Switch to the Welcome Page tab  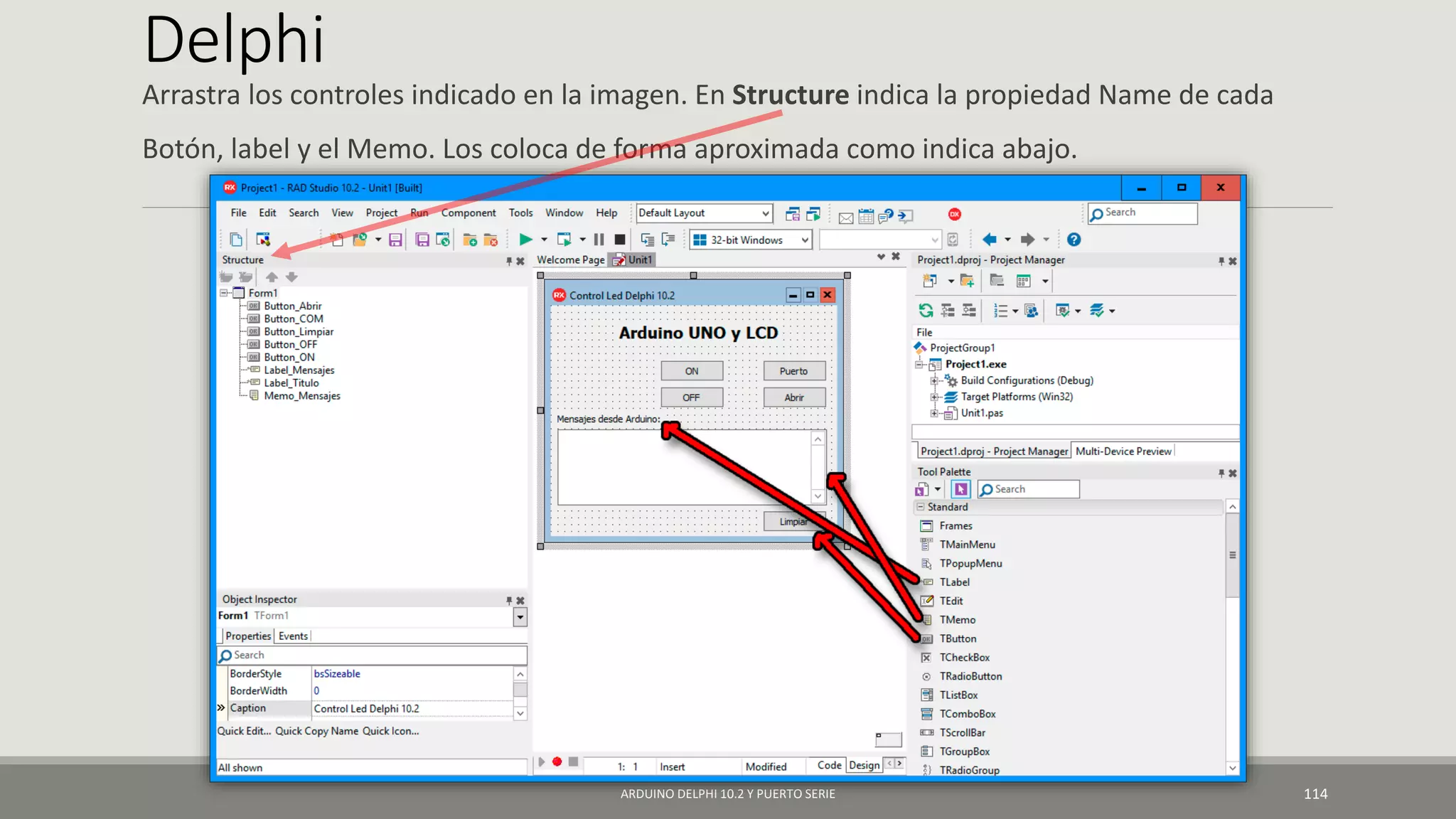[x=570, y=260]
